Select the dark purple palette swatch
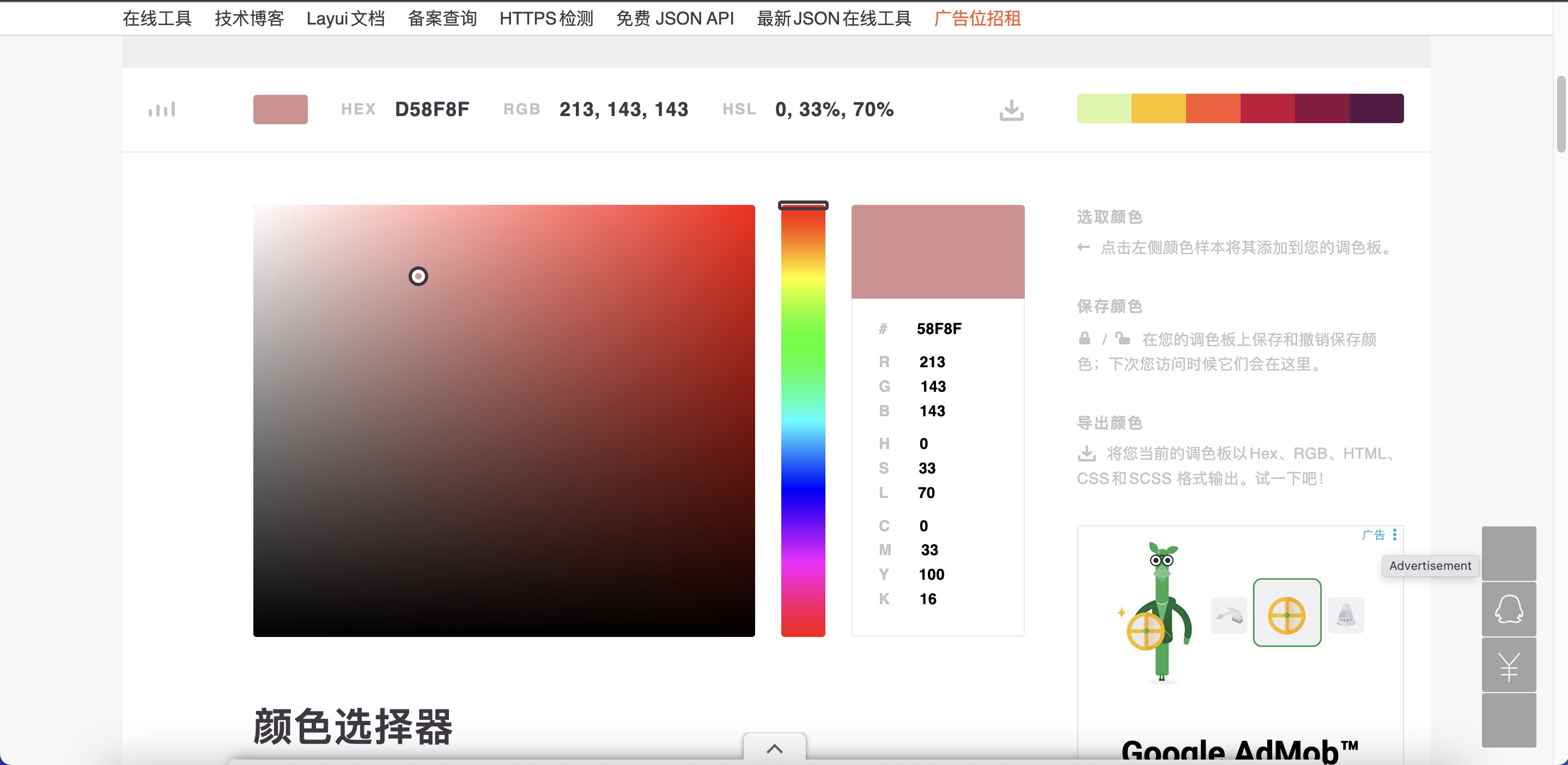Image resolution: width=1568 pixels, height=765 pixels. point(1376,108)
